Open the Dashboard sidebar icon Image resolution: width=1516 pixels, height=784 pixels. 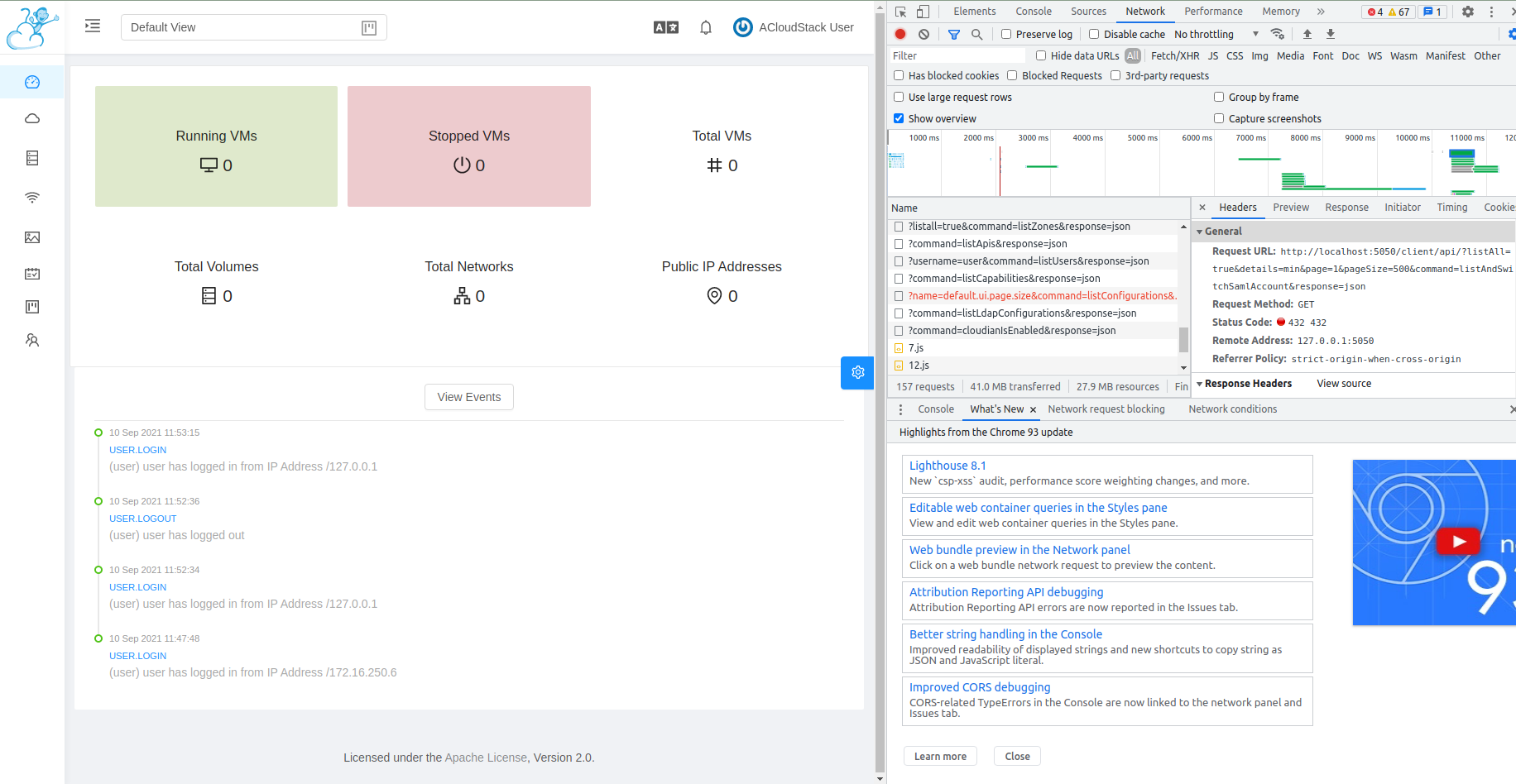click(x=32, y=82)
